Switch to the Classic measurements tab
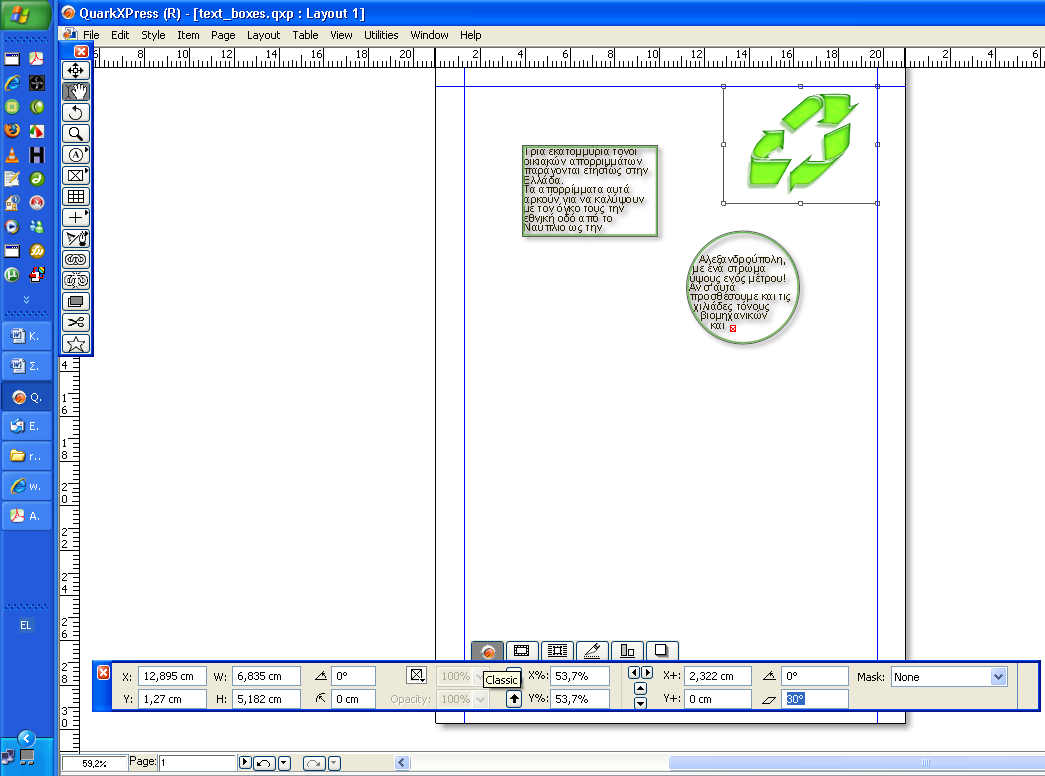 pyautogui.click(x=487, y=651)
